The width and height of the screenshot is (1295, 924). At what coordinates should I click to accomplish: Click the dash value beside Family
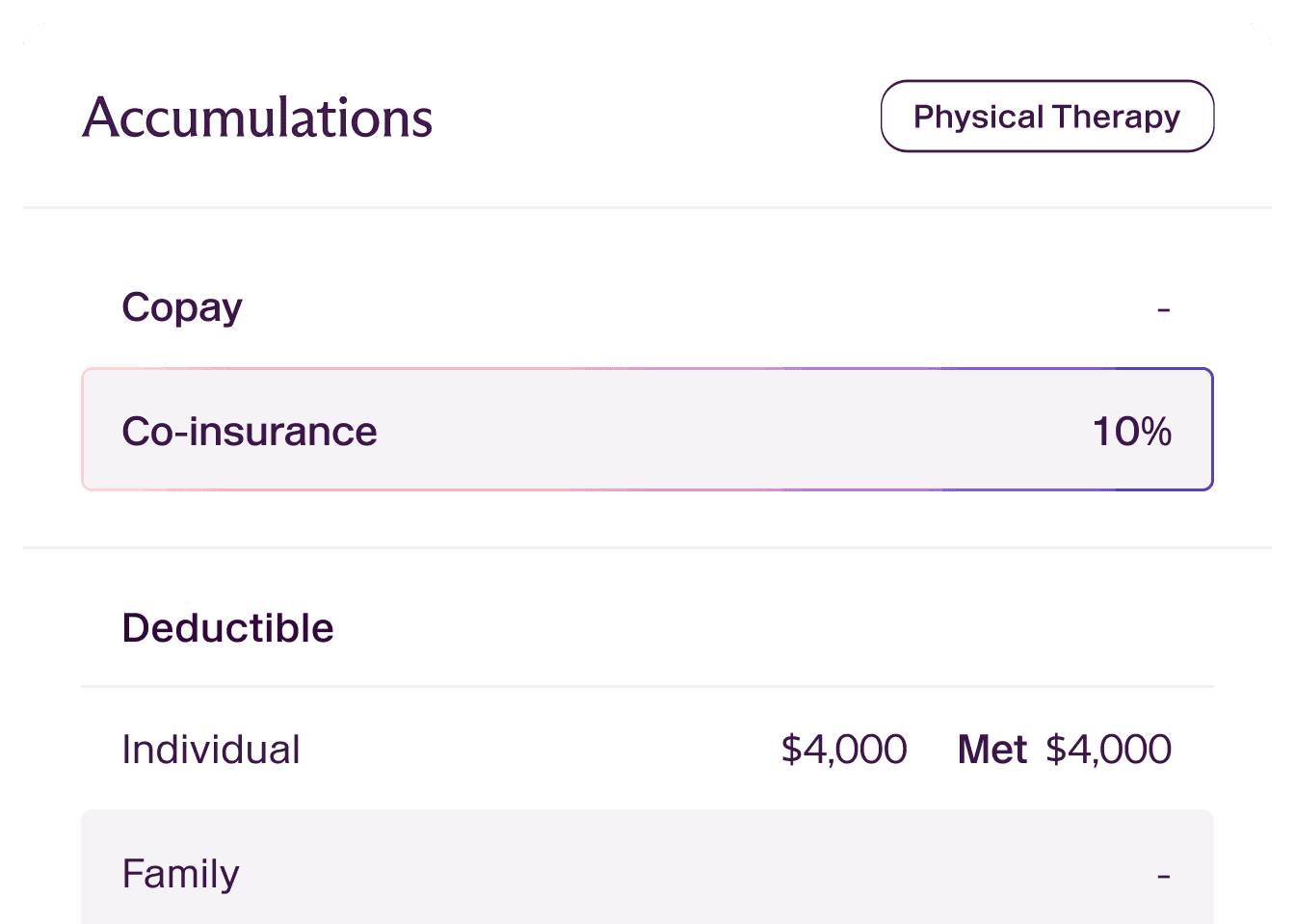pos(1163,876)
